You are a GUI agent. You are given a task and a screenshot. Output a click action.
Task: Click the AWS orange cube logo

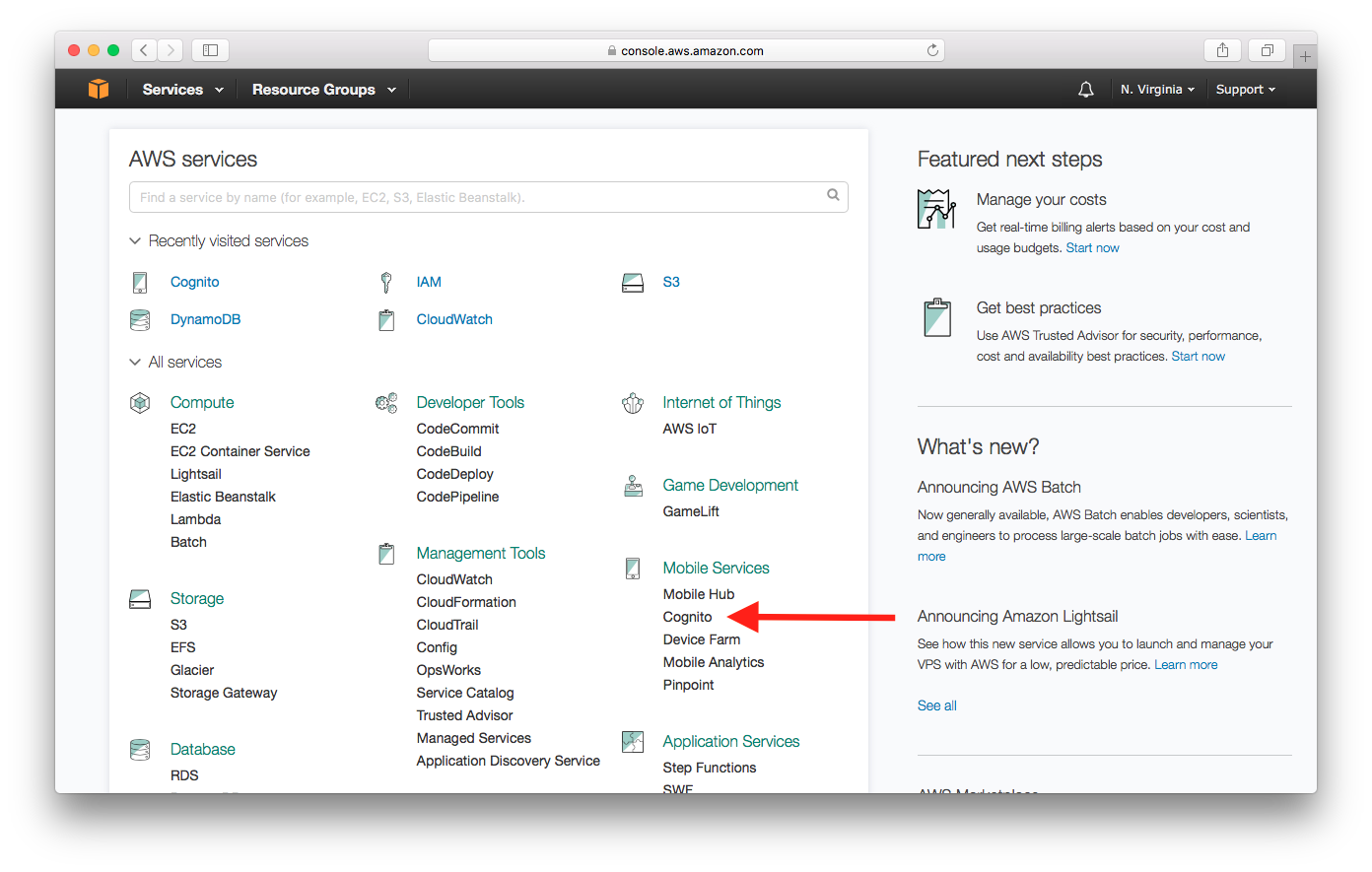point(99,89)
